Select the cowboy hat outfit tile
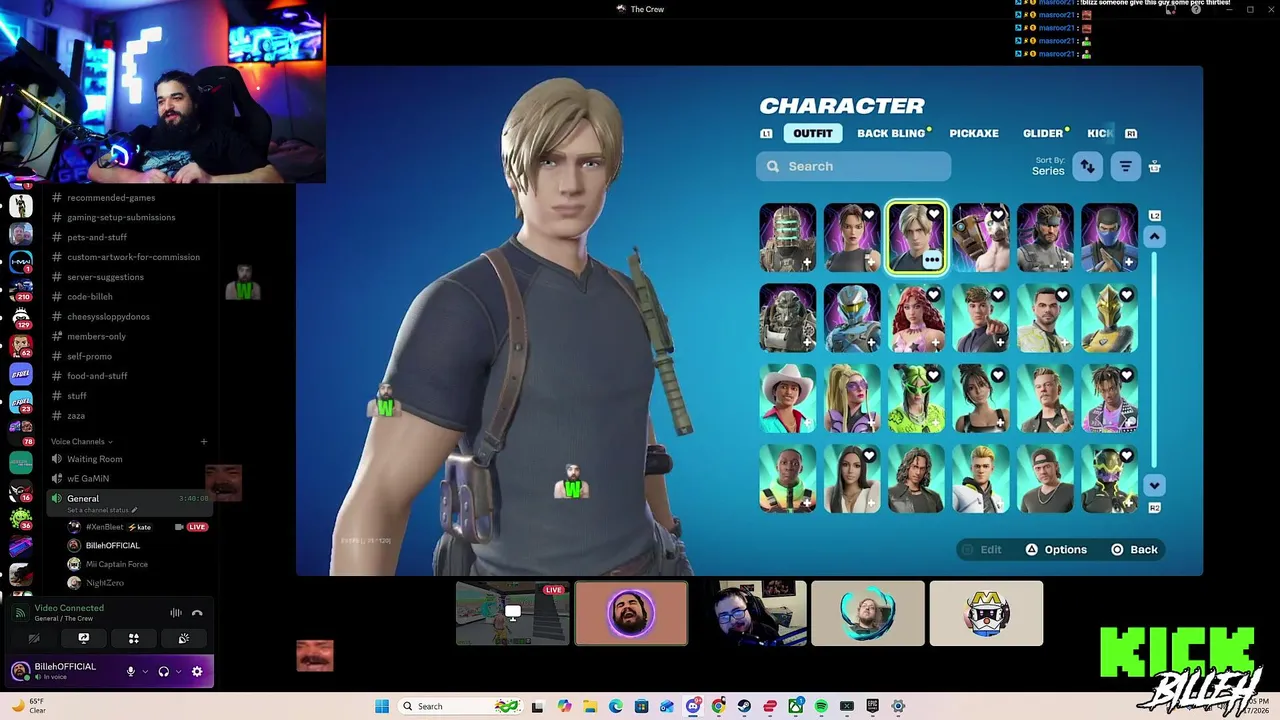 (788, 398)
